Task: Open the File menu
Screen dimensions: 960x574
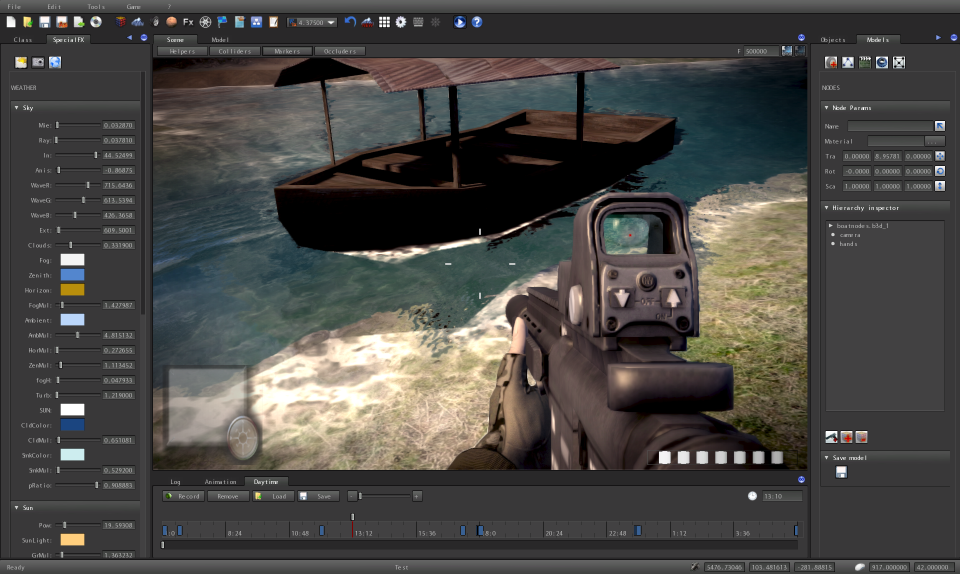Action: [14, 7]
